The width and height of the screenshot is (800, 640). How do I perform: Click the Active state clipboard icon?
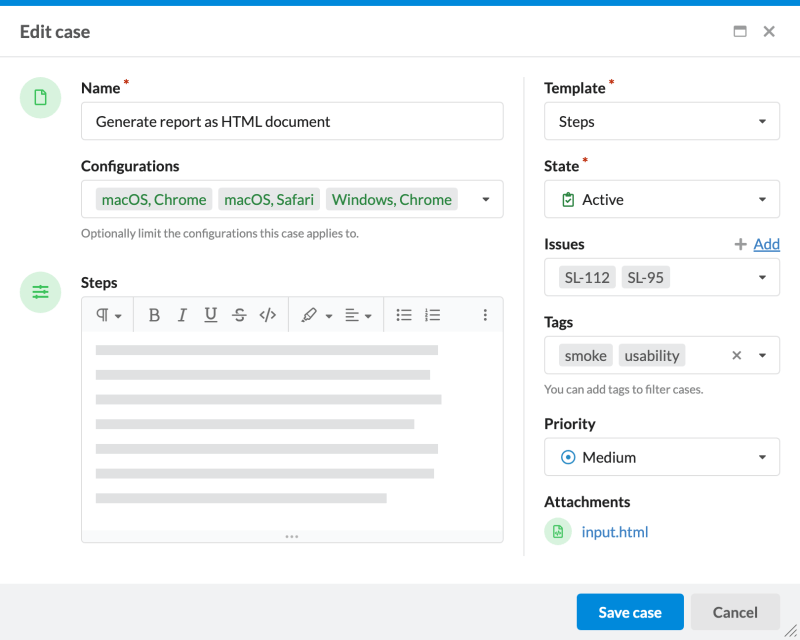pos(568,200)
